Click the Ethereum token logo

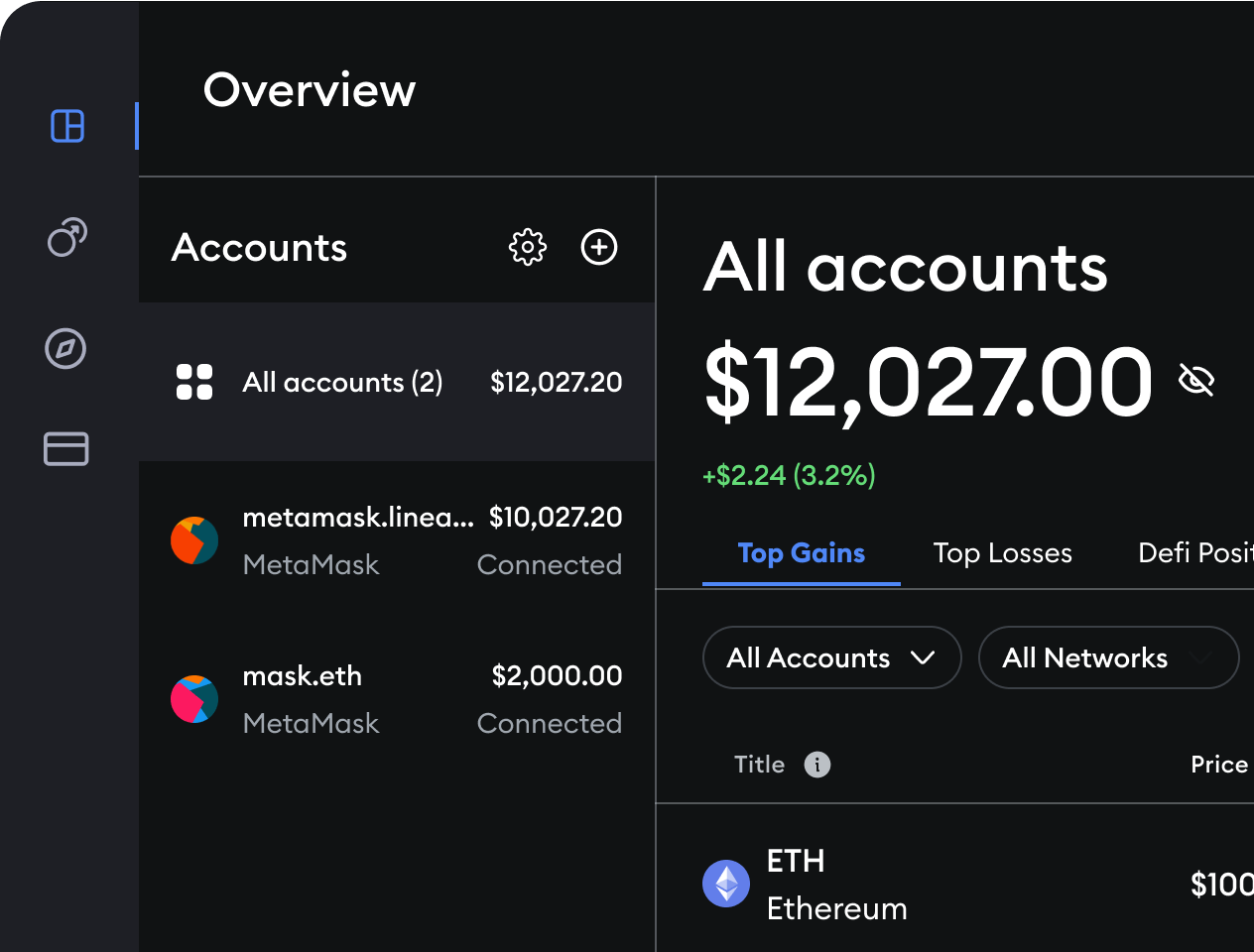[726, 884]
